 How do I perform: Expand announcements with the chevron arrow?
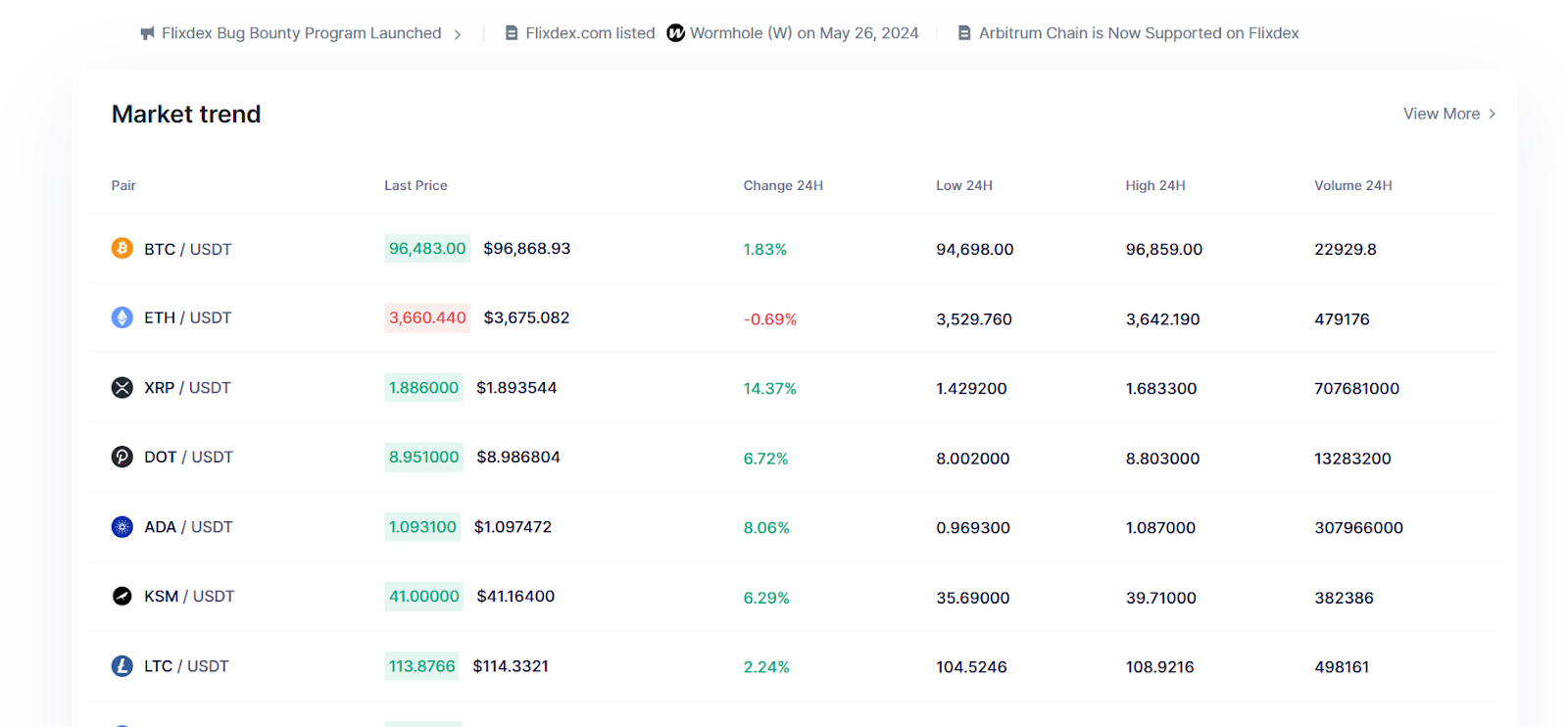[458, 34]
